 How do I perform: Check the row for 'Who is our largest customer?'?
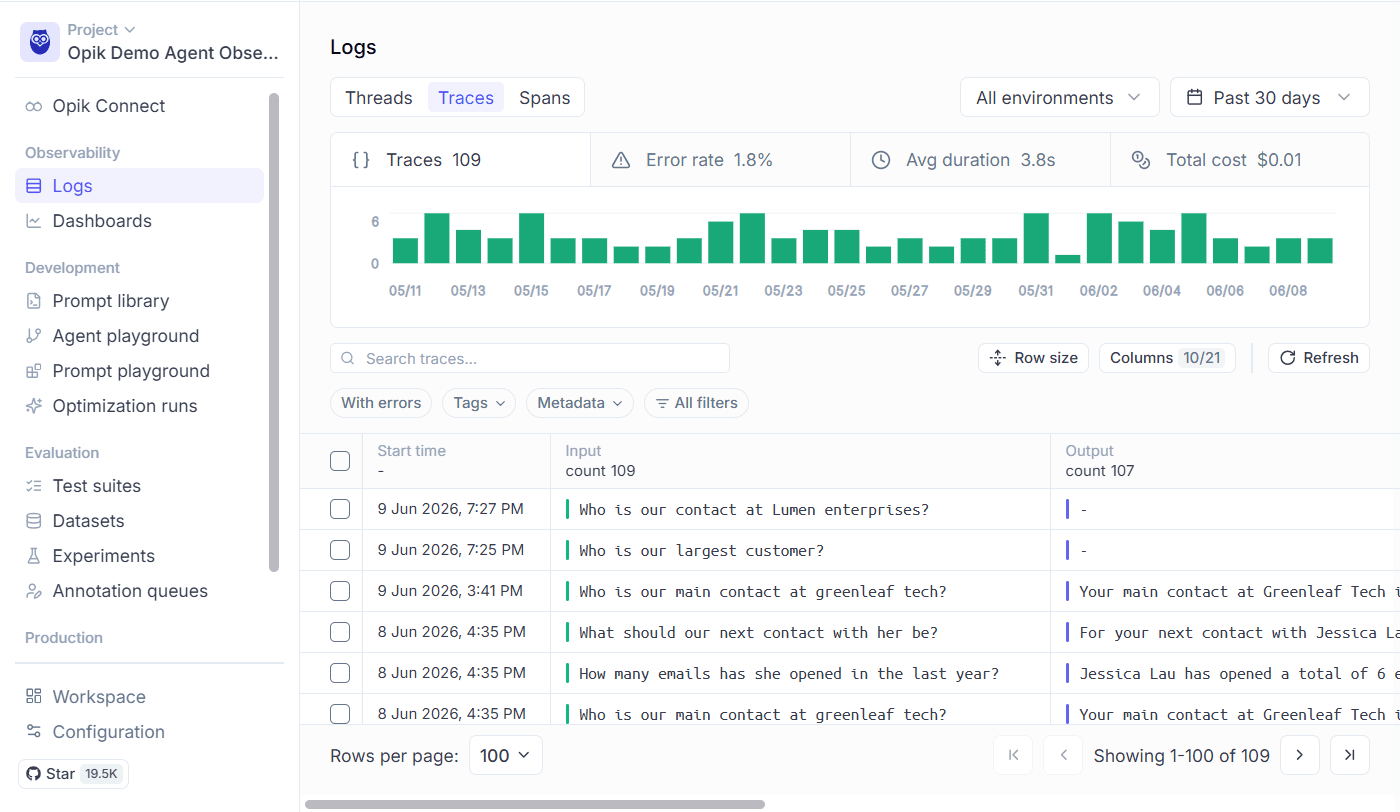pyautogui.click(x=340, y=551)
